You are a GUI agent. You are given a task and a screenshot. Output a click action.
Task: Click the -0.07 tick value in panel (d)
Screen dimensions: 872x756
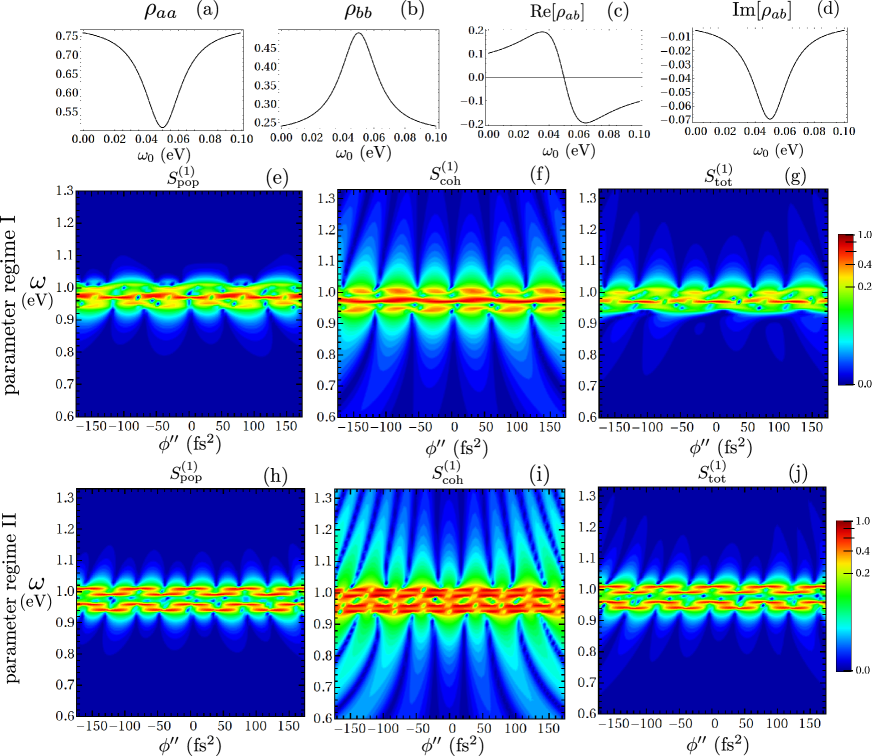pyautogui.click(x=676, y=120)
